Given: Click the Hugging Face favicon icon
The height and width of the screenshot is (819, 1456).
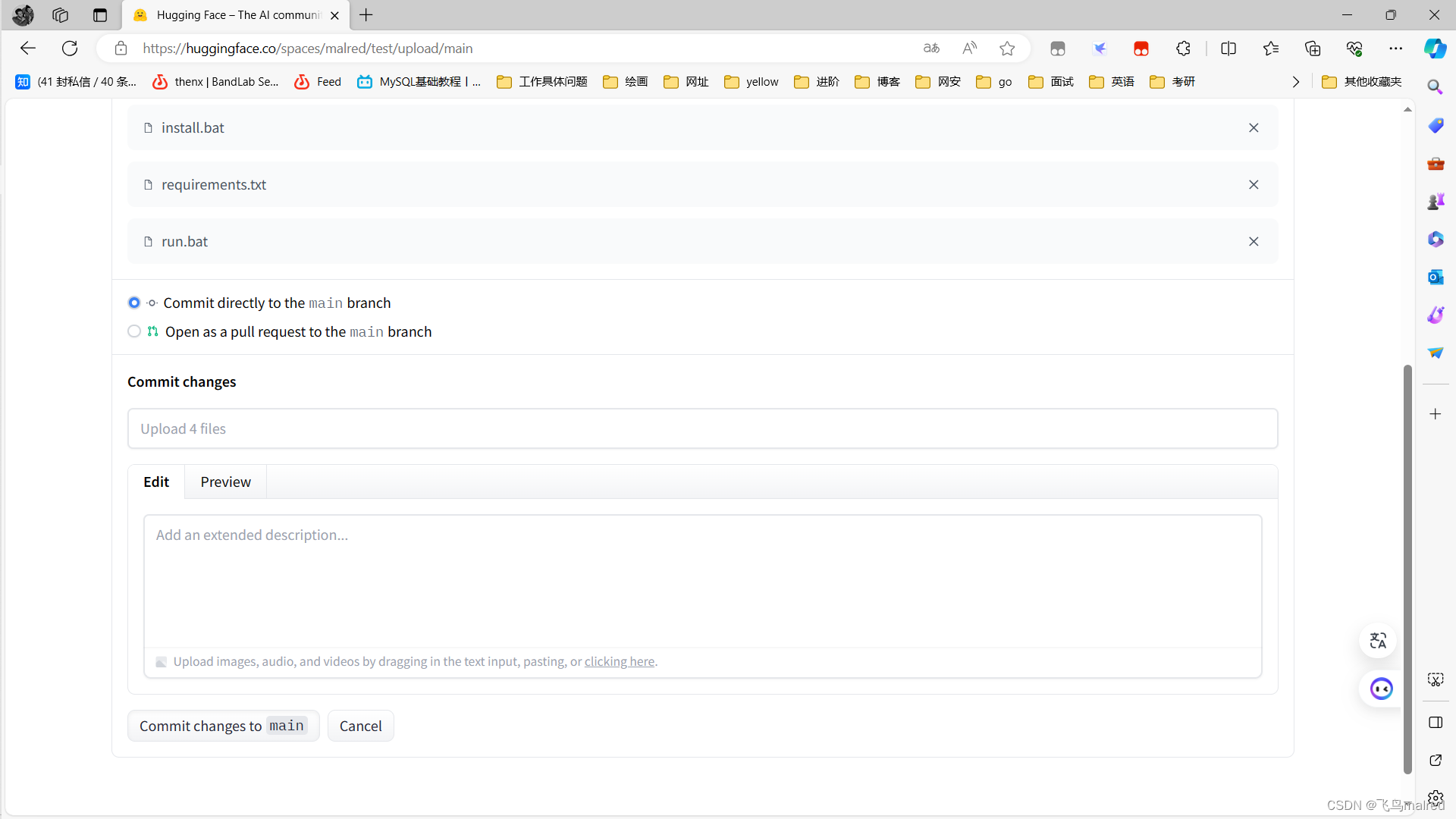Looking at the screenshot, I should click(x=142, y=15).
